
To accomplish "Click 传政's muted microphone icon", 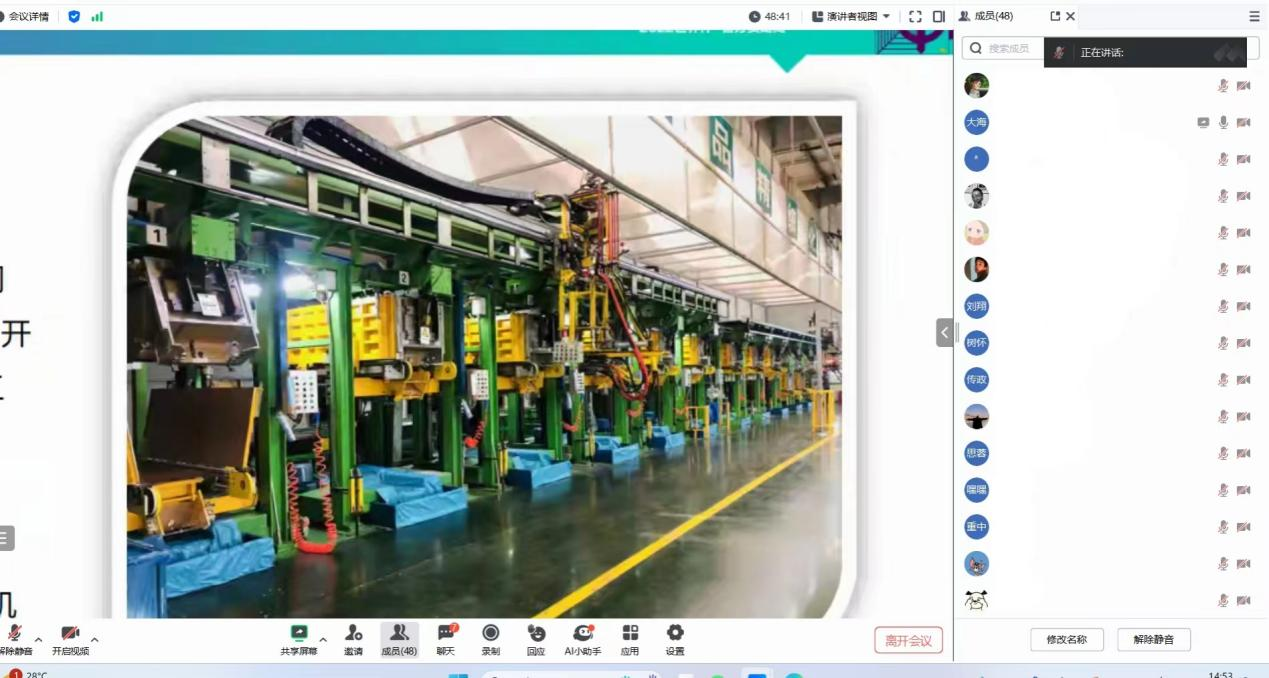I will [x=1223, y=380].
